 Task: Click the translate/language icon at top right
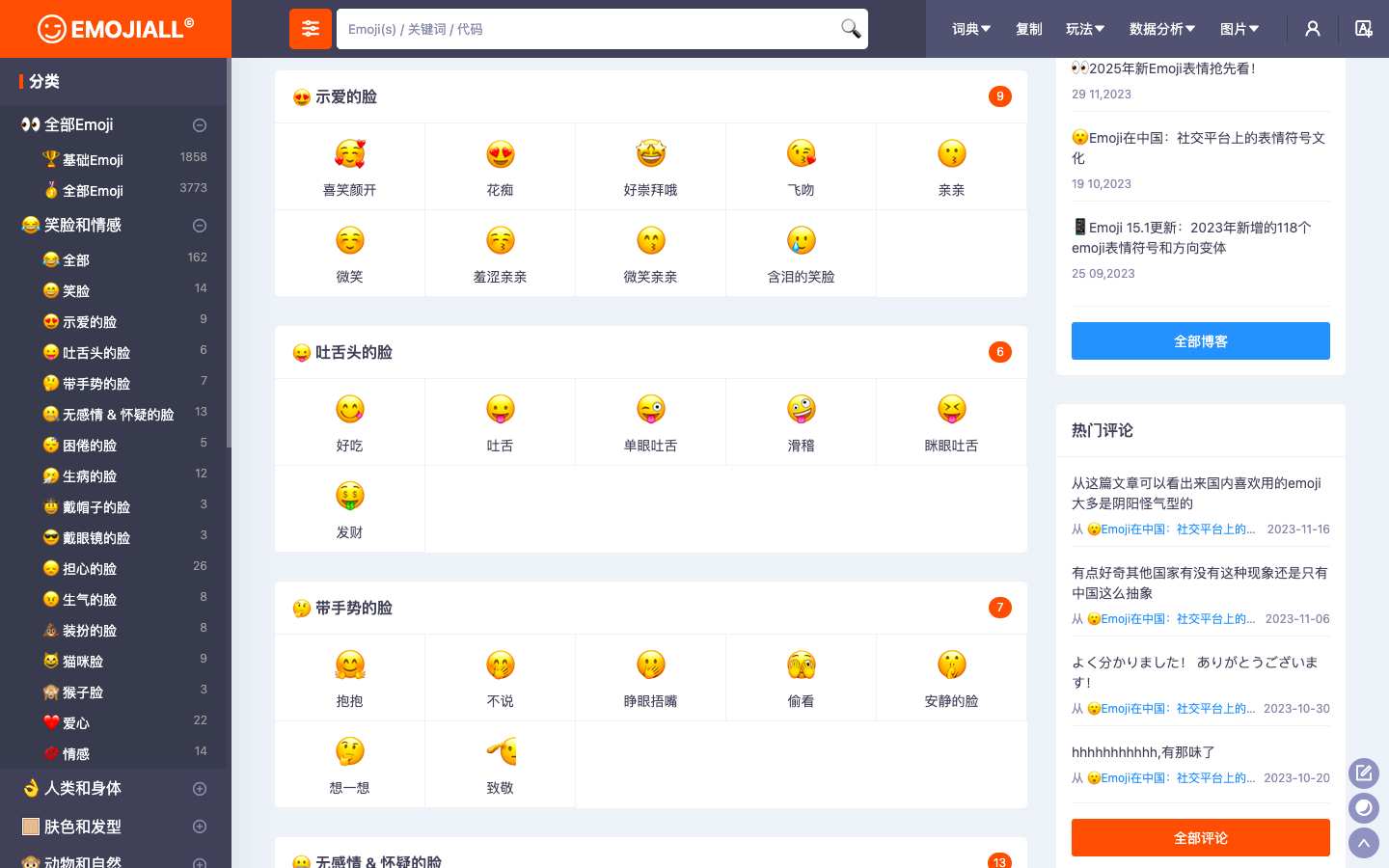(x=1363, y=29)
